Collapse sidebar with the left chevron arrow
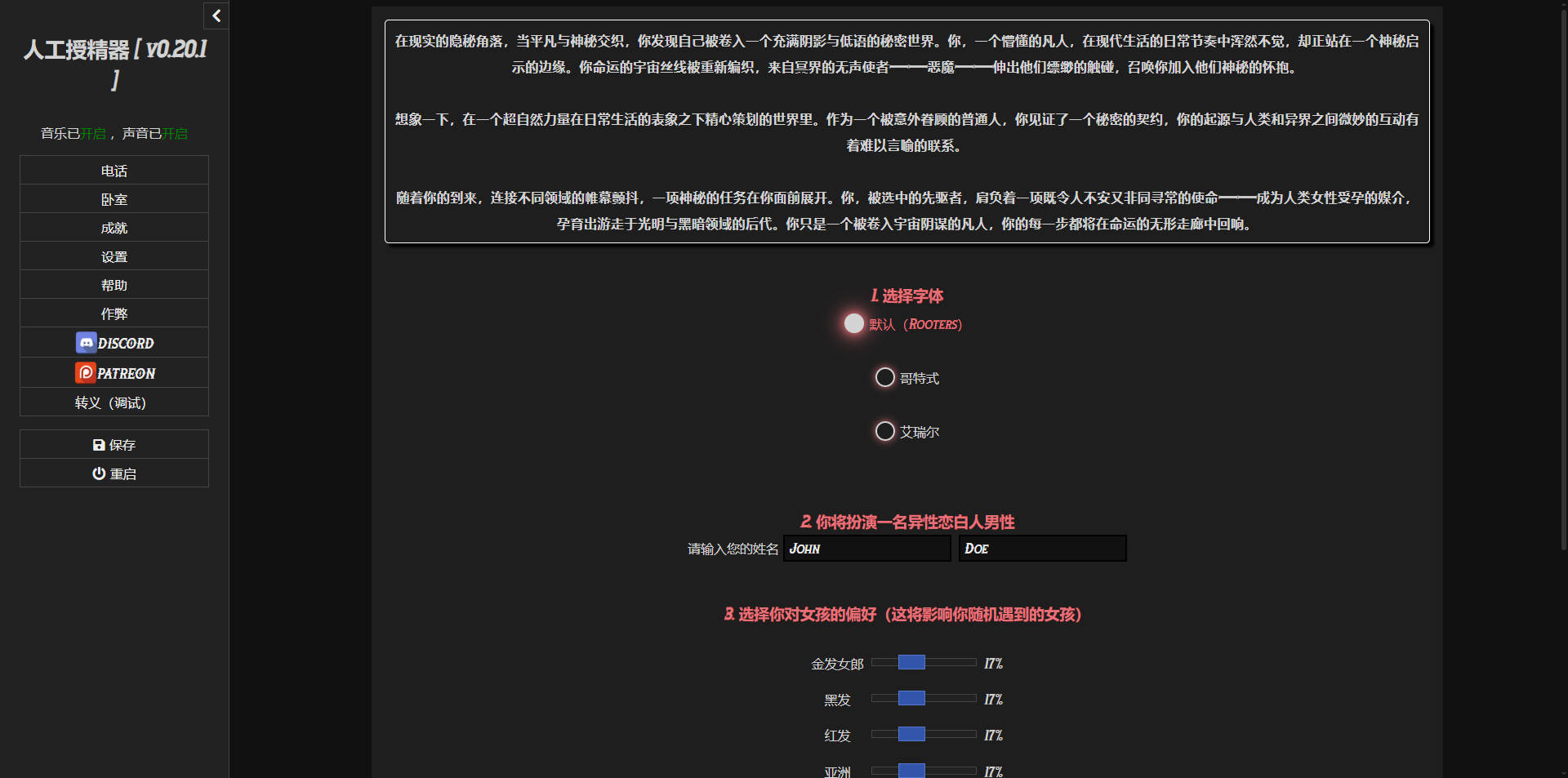 tap(216, 16)
